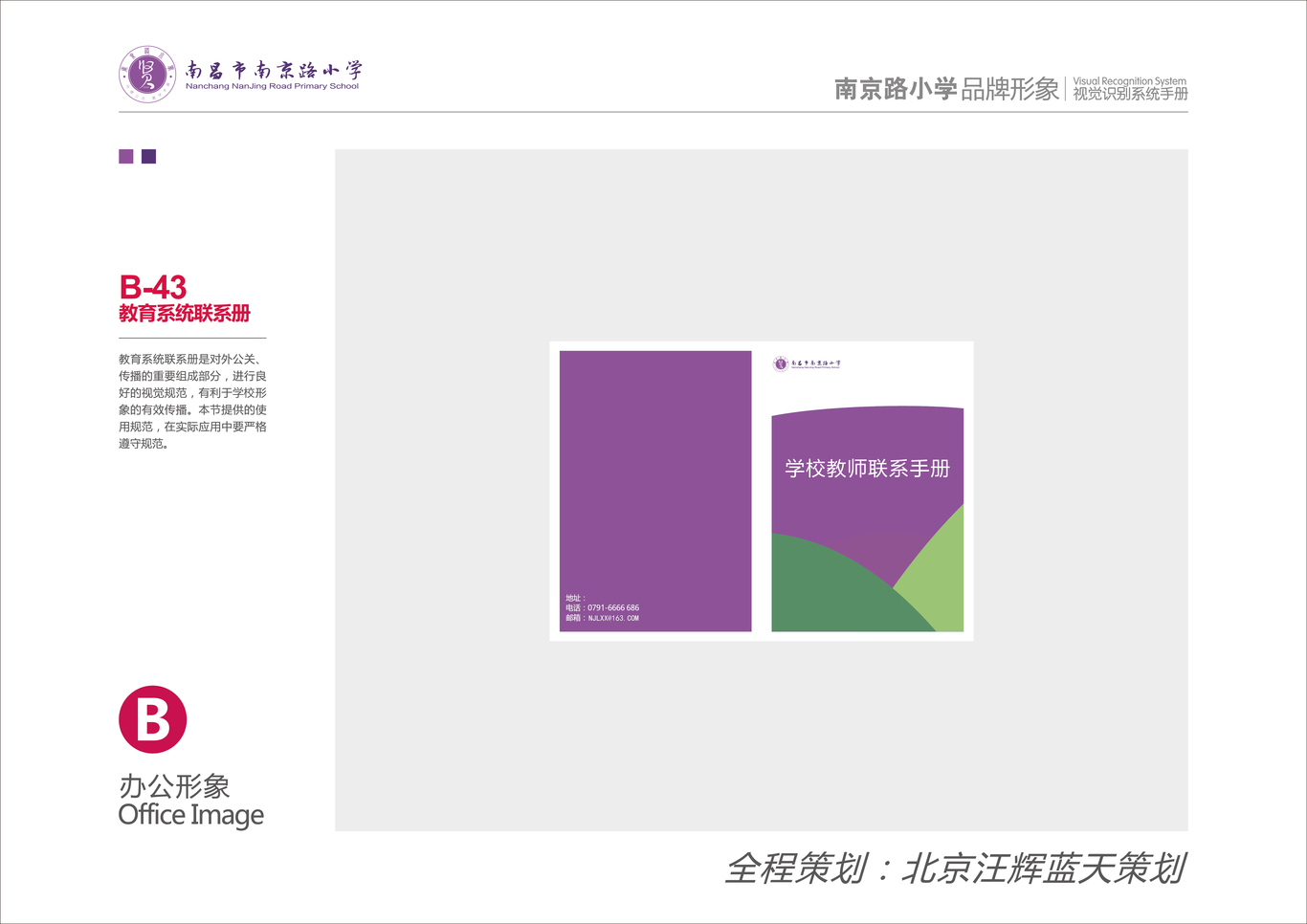Select the B-43 section code

click(152, 287)
